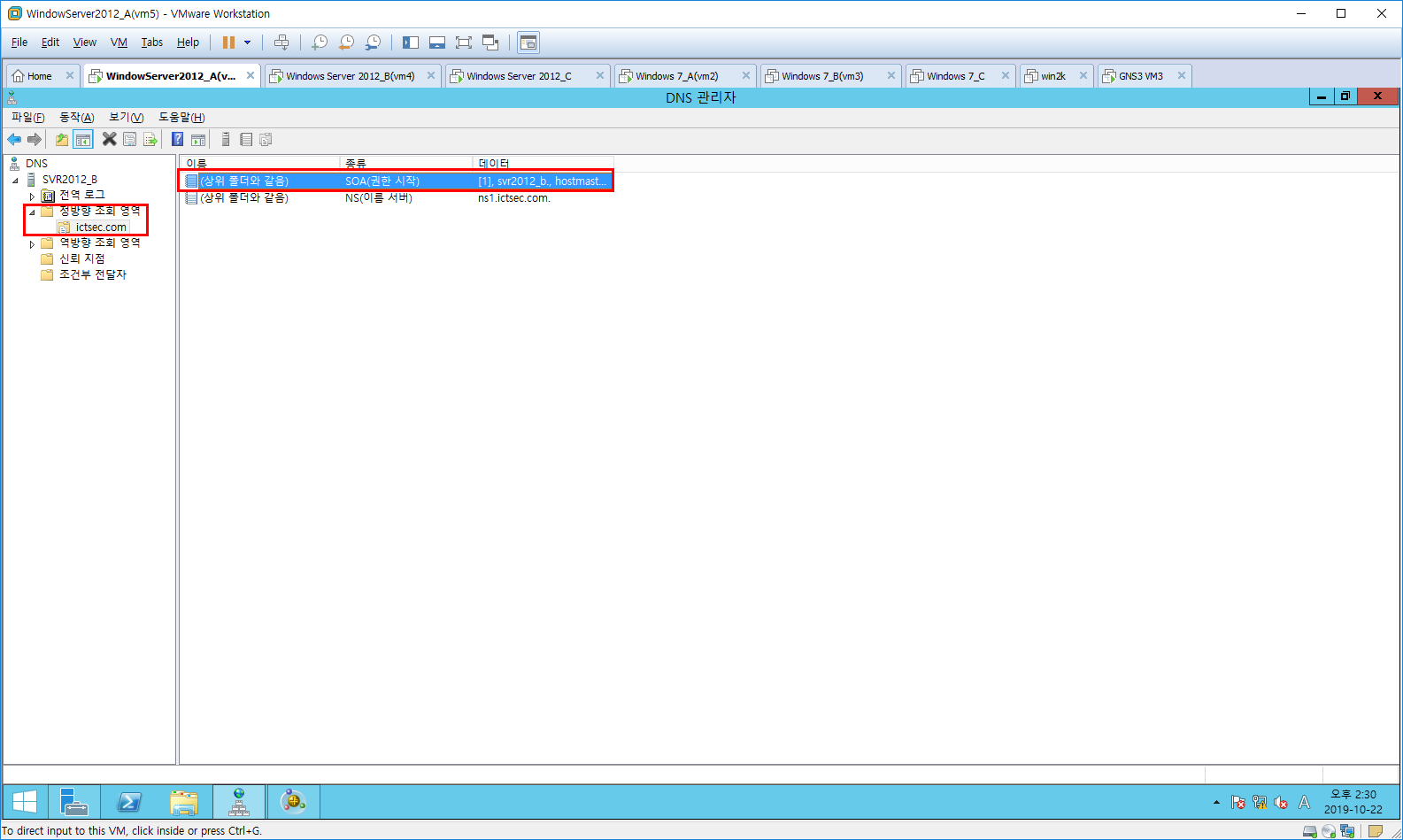Expand the 역방향 조회 영역 folder
Viewport: 1403px width, 840px height.
tap(32, 243)
